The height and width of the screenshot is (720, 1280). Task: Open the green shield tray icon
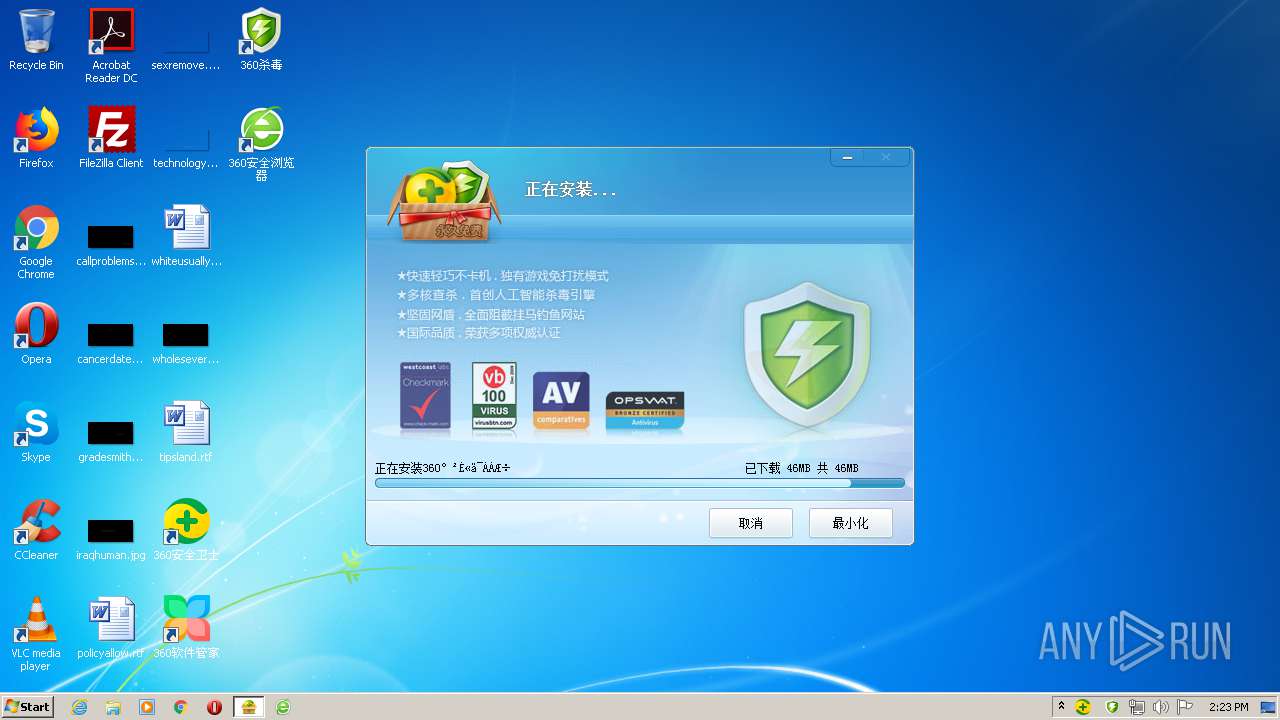tap(1112, 707)
